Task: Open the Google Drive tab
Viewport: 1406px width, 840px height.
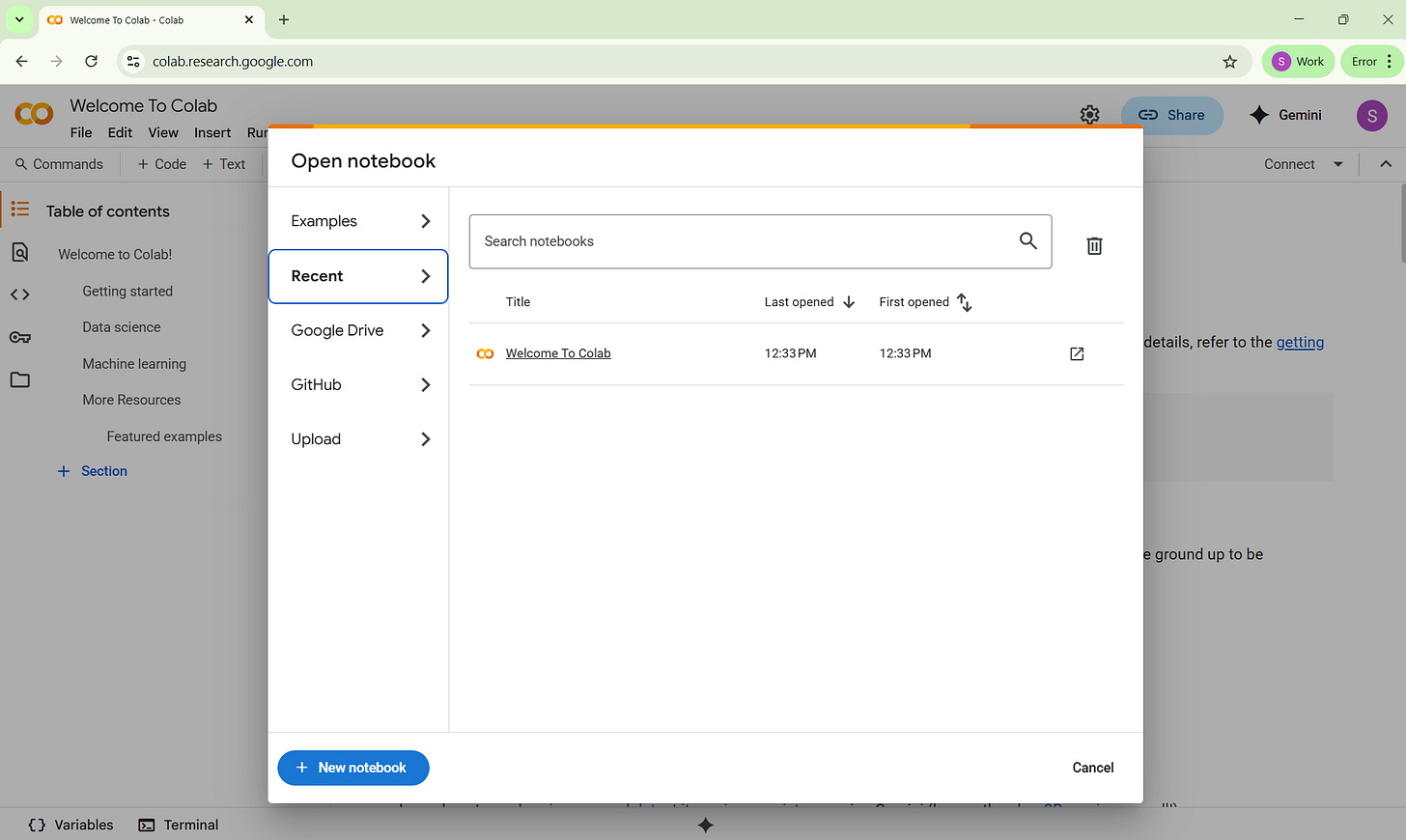Action: coord(358,330)
